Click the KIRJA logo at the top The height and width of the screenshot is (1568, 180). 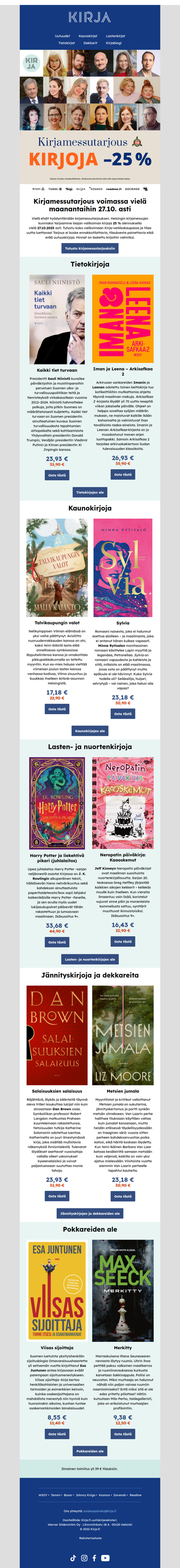90,18
